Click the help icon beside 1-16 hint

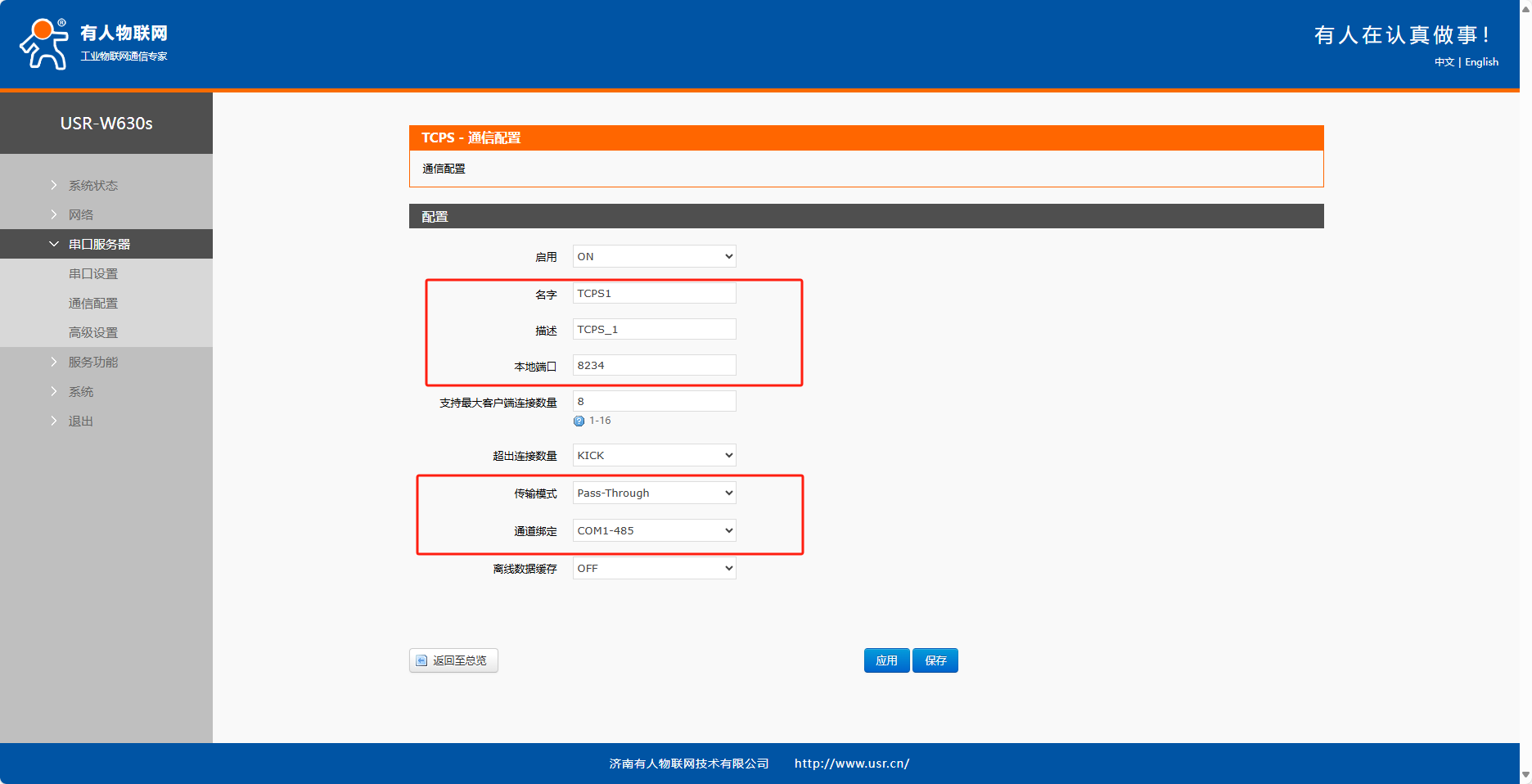click(579, 421)
